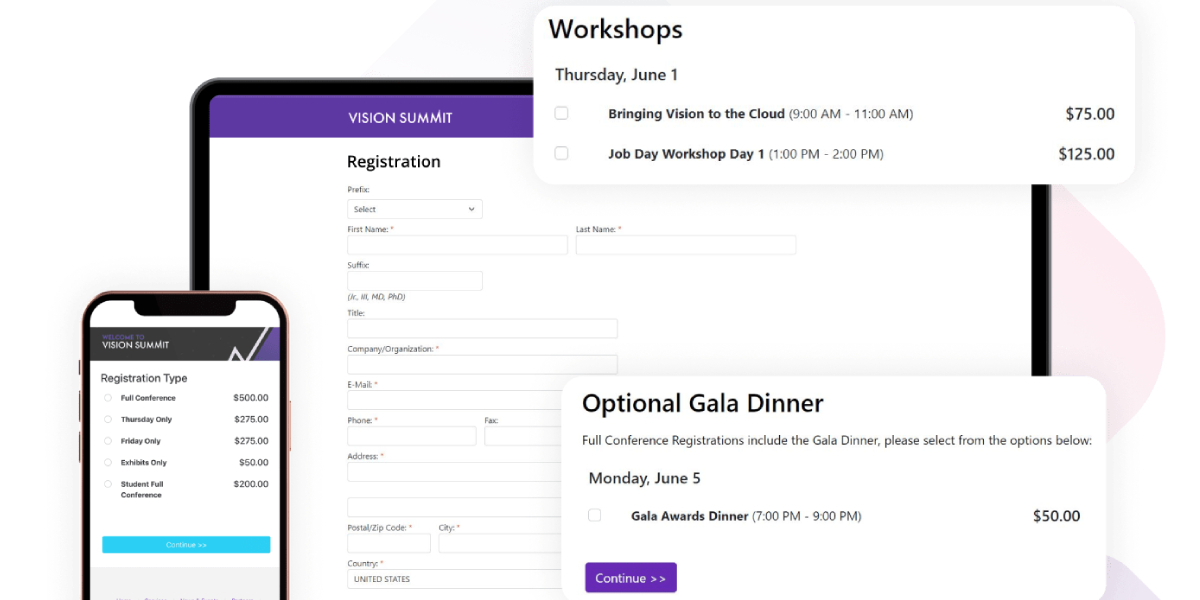Click the Vision Summit logo in tablet header

click(400, 118)
